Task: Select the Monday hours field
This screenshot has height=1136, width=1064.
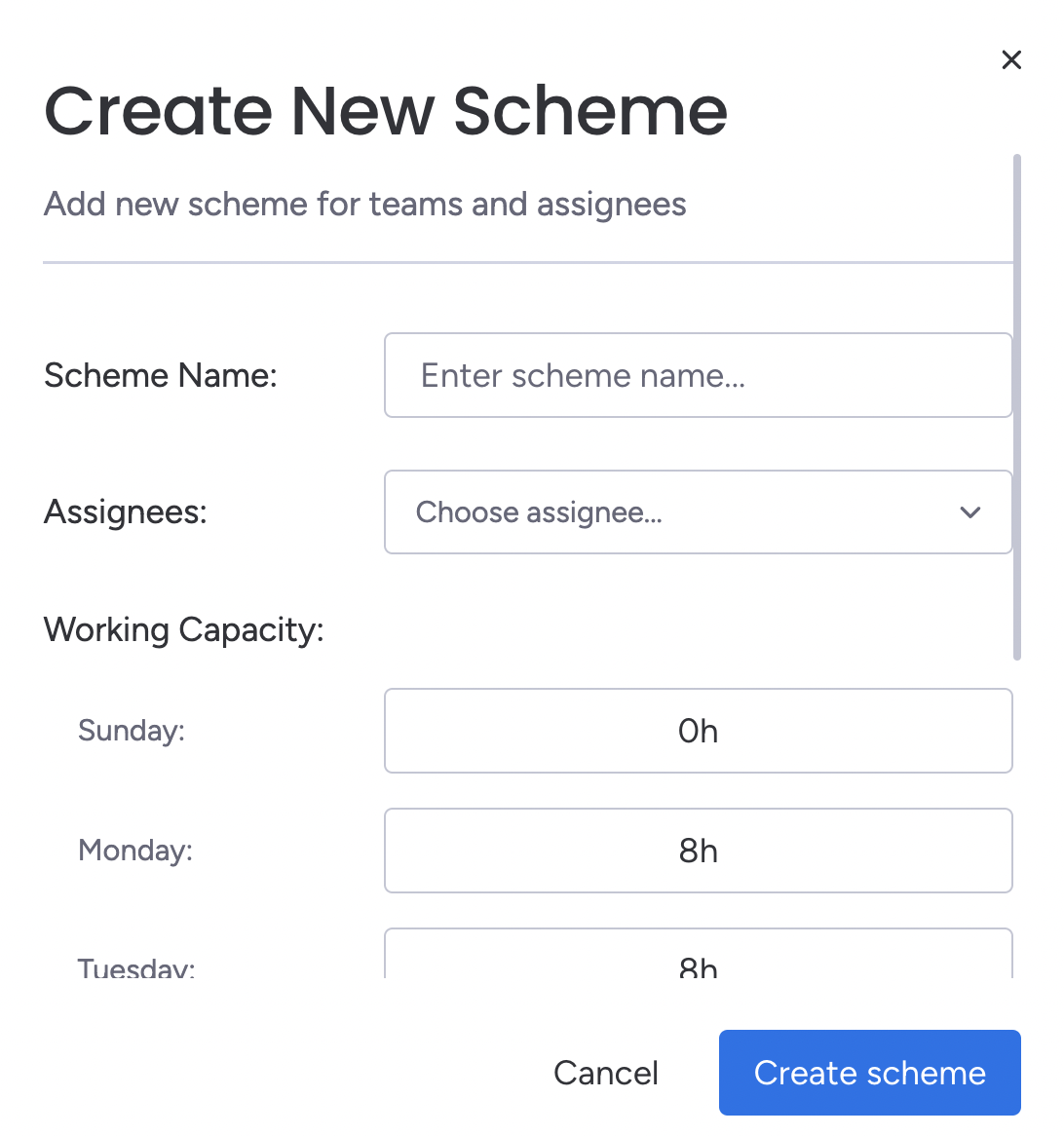Action: pyautogui.click(x=698, y=851)
